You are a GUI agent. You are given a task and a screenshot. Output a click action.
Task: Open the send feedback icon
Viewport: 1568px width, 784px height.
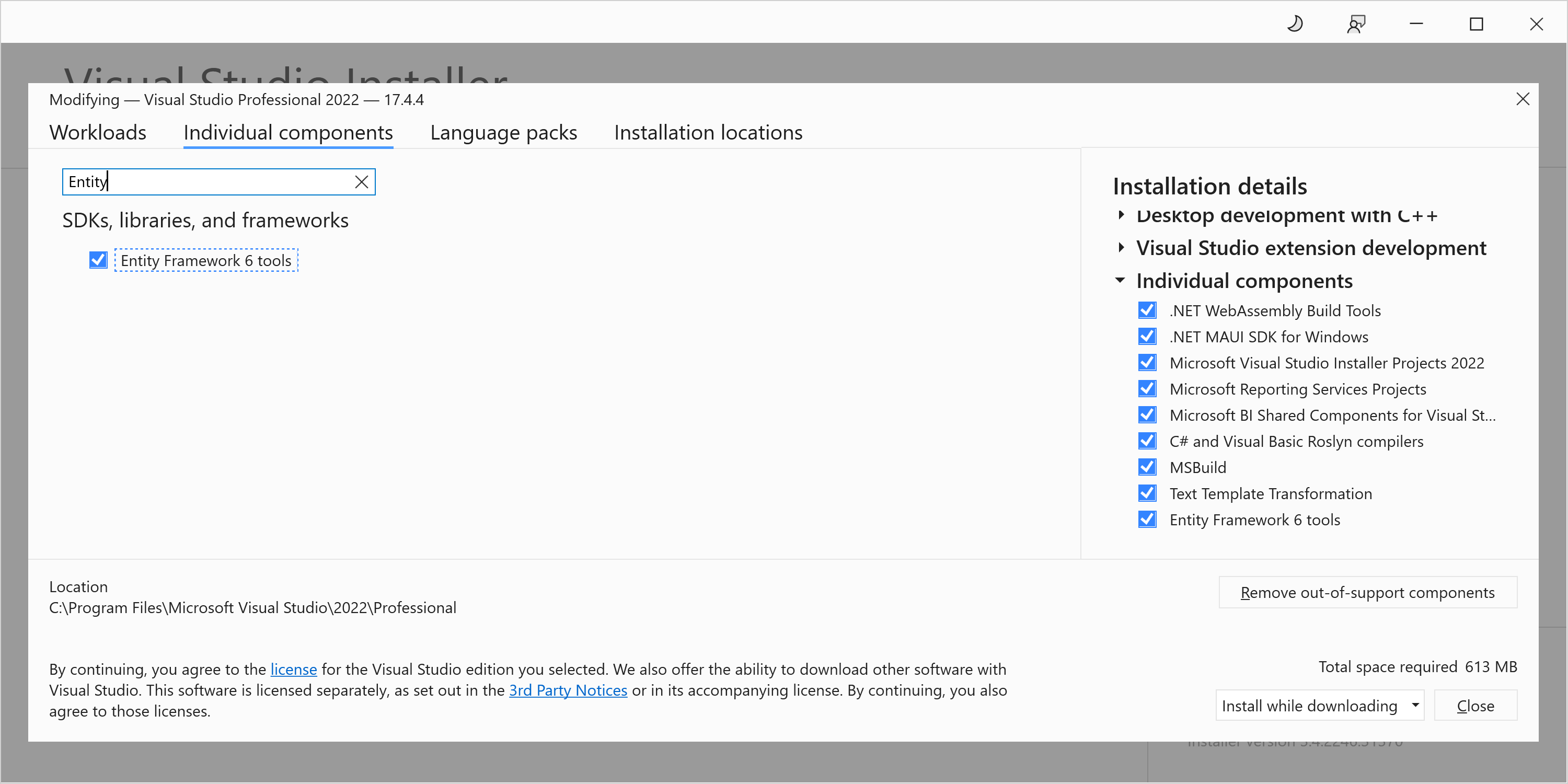(1356, 24)
